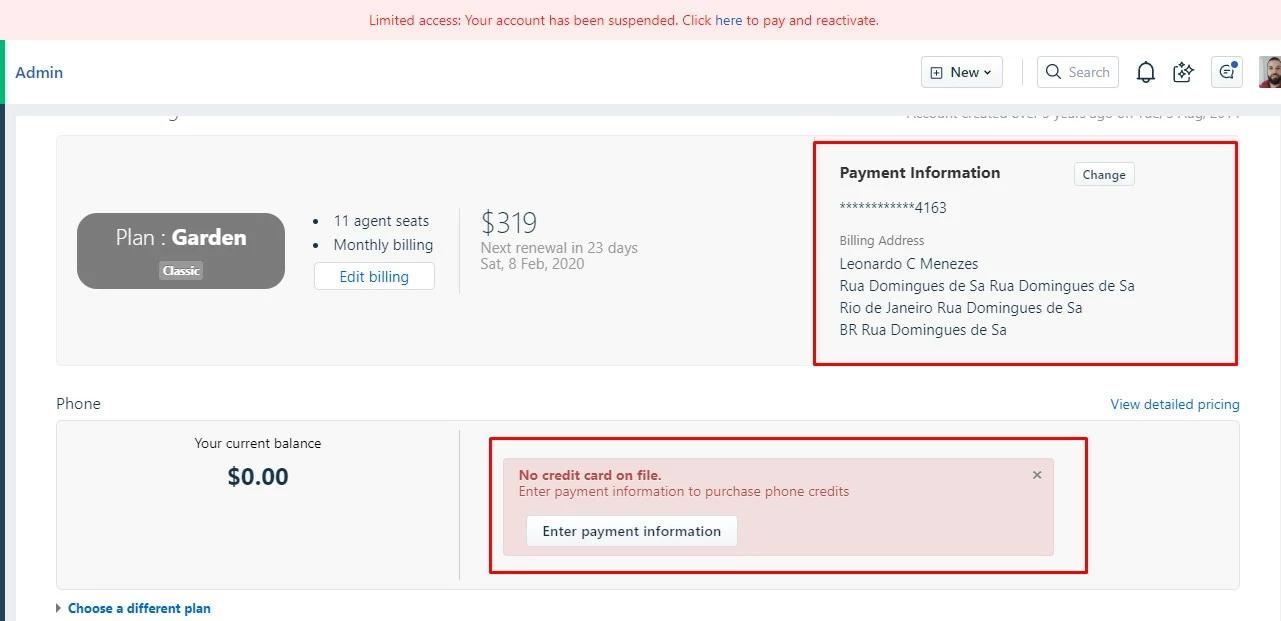Click the $319 price text

point(509,222)
